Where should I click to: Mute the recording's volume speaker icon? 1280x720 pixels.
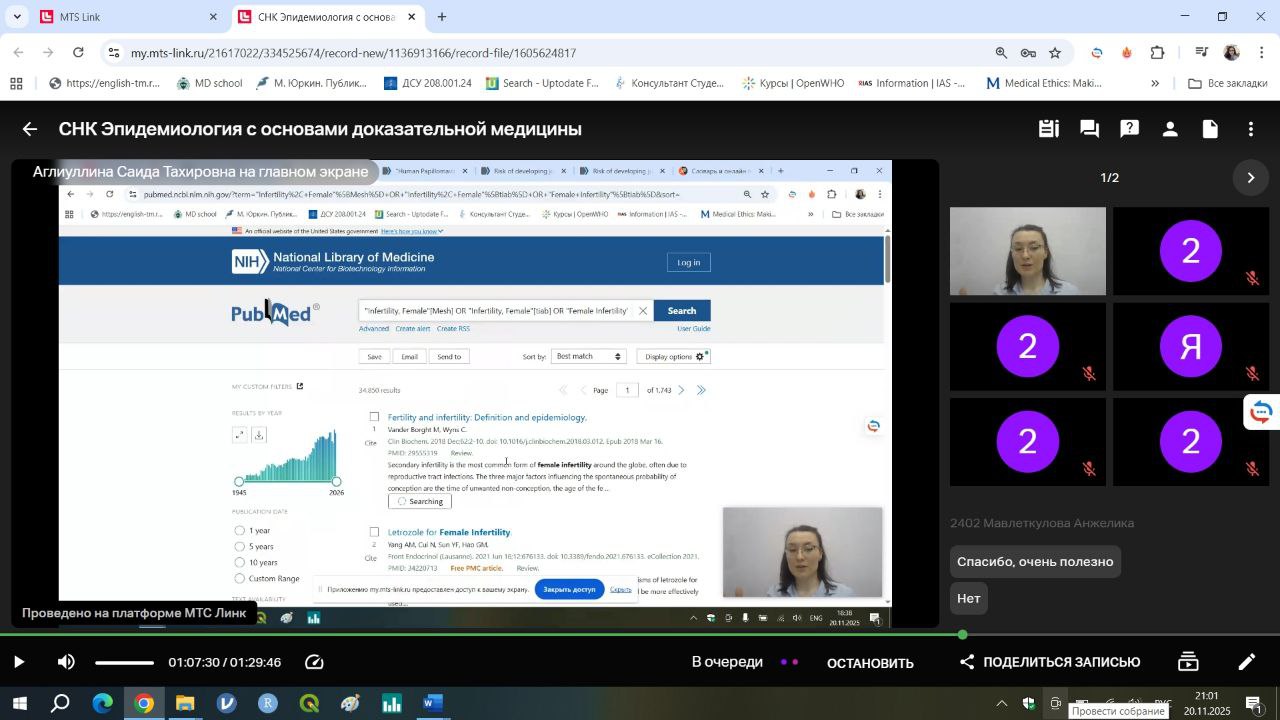point(66,662)
